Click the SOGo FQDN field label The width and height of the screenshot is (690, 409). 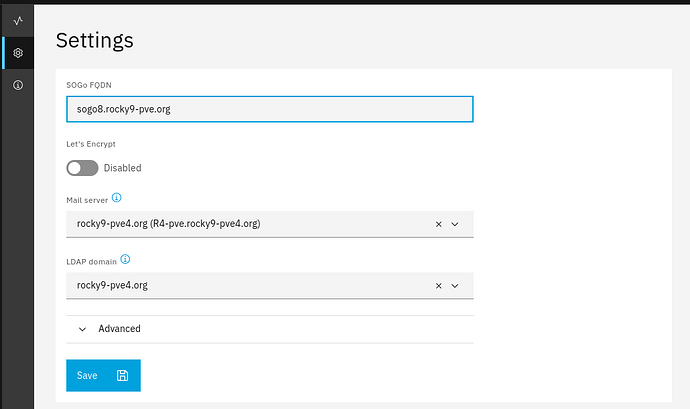[88, 84]
